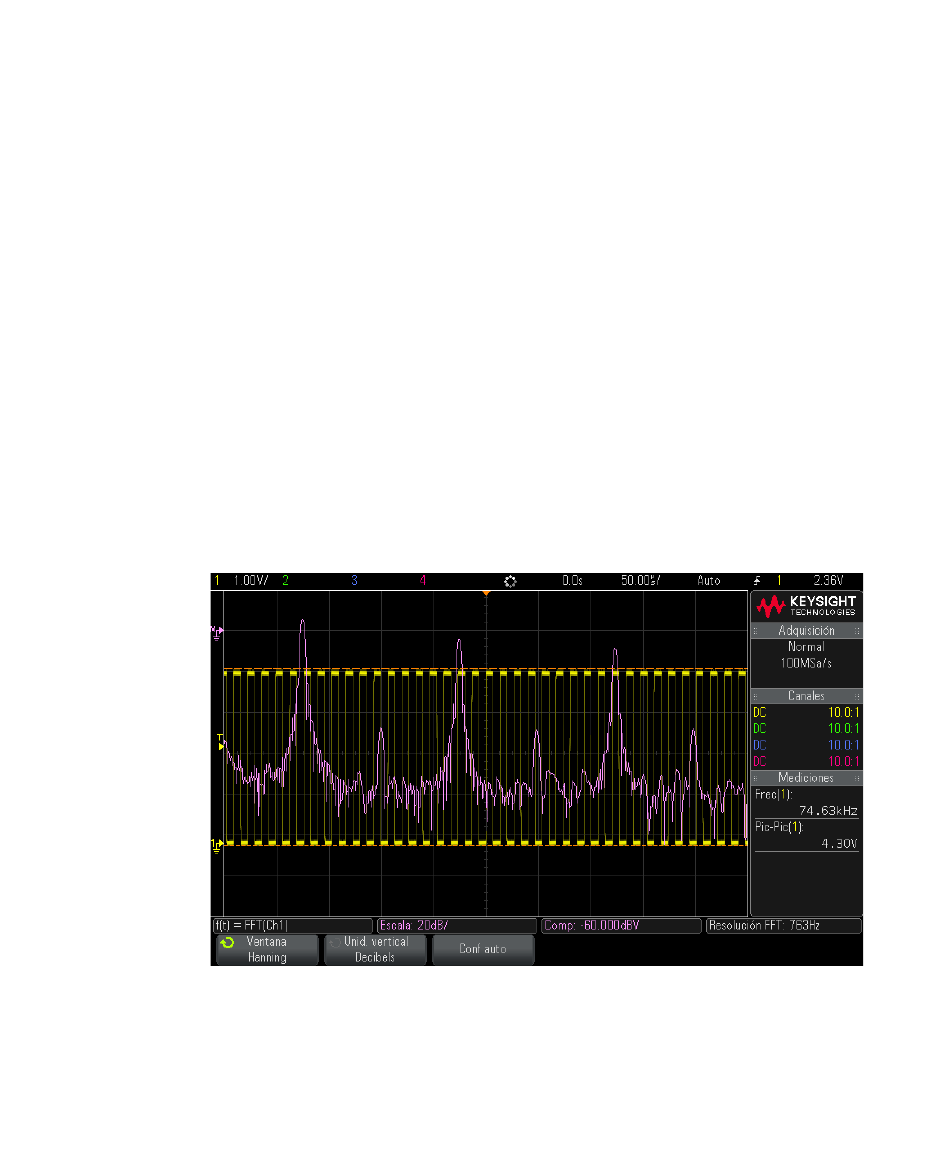Click the pink DC 10.0:1 channel row
The width and height of the screenshot is (950, 1165).
coord(806,762)
